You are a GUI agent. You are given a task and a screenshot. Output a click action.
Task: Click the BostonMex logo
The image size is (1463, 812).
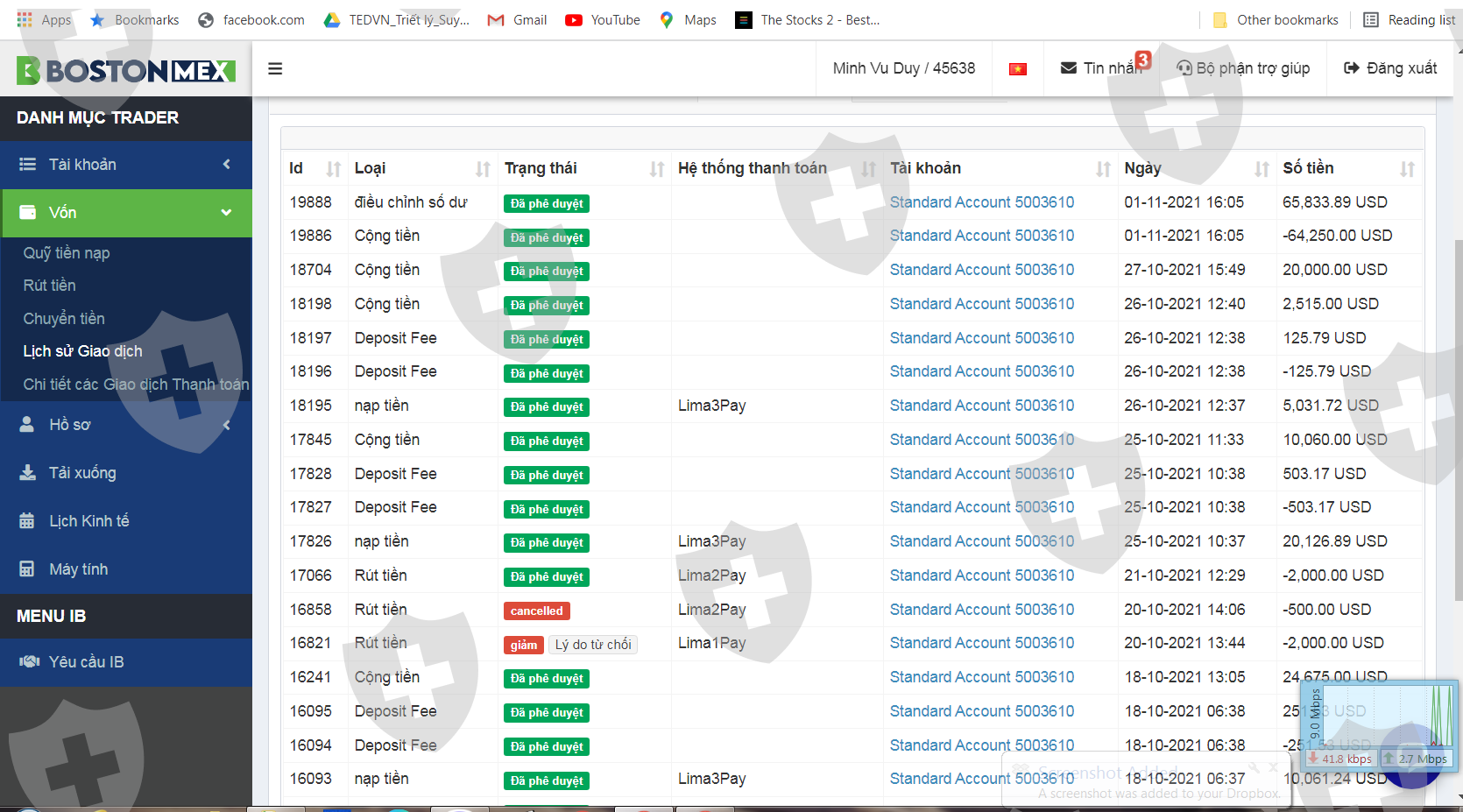pos(126,70)
